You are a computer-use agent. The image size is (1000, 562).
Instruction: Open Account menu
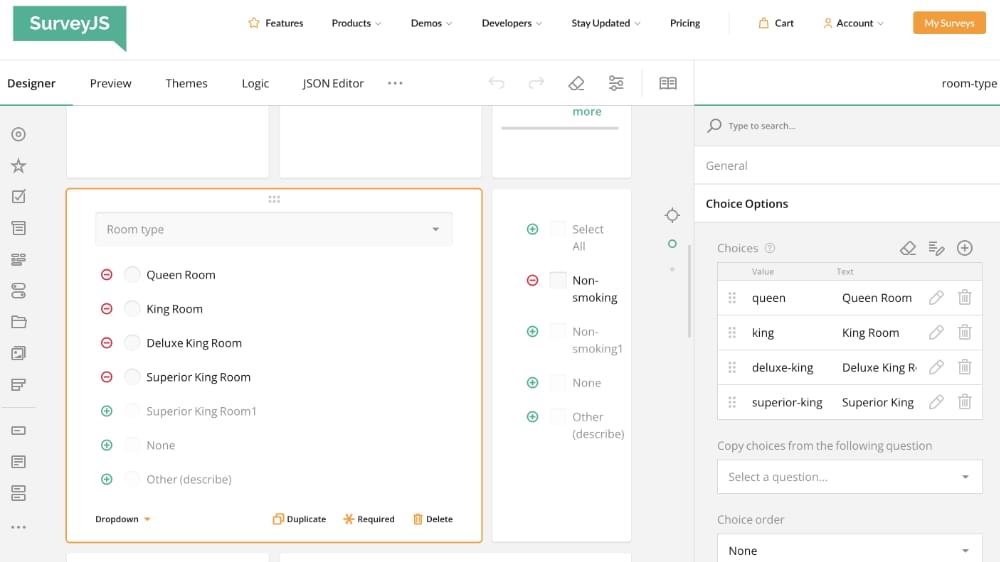pos(853,23)
